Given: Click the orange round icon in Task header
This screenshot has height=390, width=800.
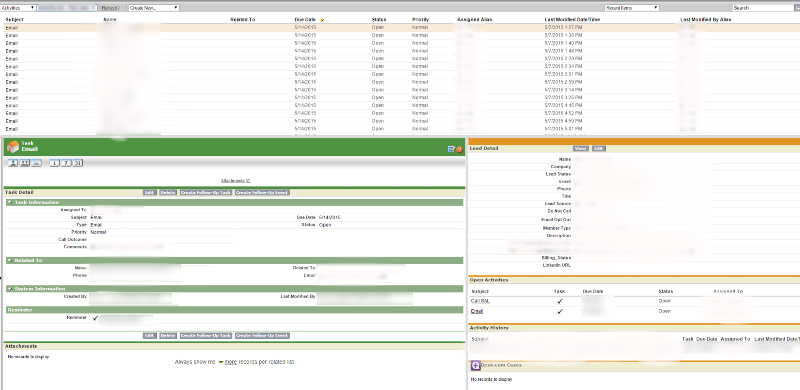Looking at the screenshot, I should 459,149.
